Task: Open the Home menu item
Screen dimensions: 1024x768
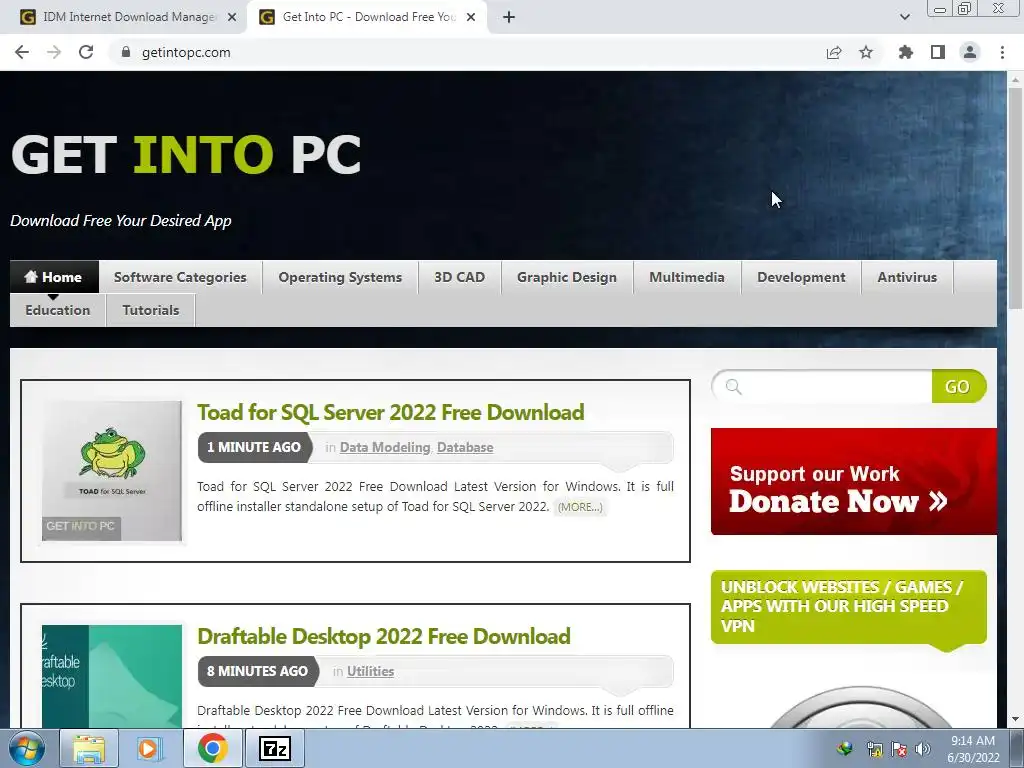Action: point(54,277)
